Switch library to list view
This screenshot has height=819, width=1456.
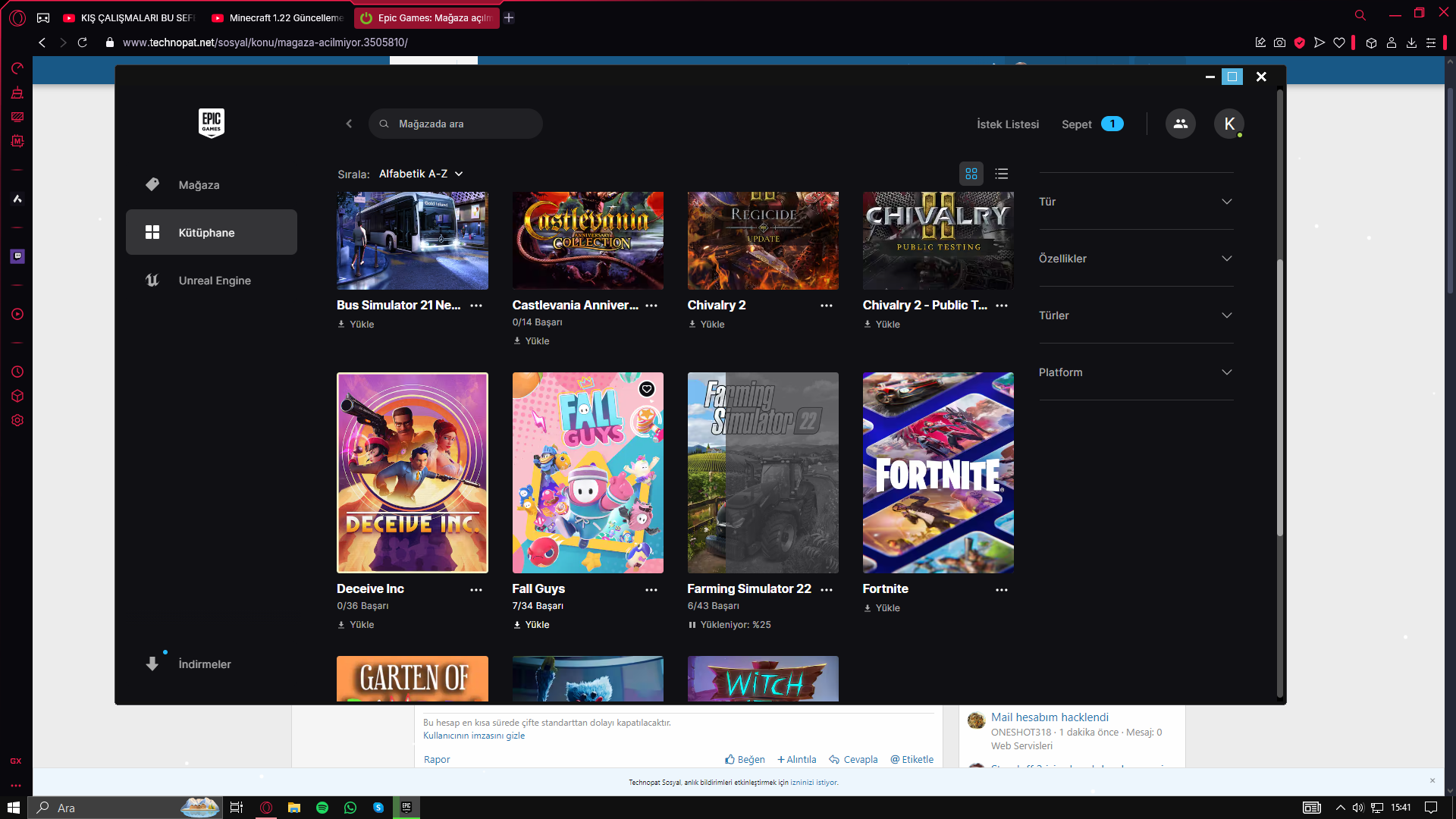(x=1001, y=174)
